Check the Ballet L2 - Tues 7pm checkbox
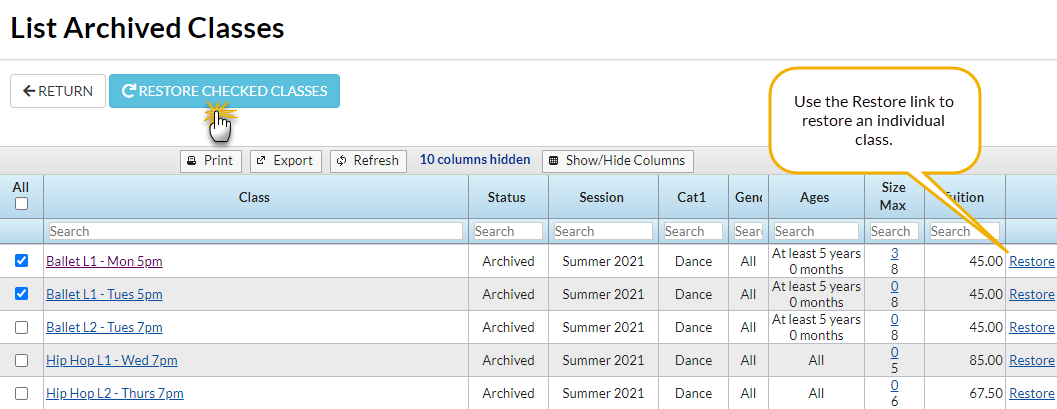This screenshot has height=409, width=1057. 21,327
